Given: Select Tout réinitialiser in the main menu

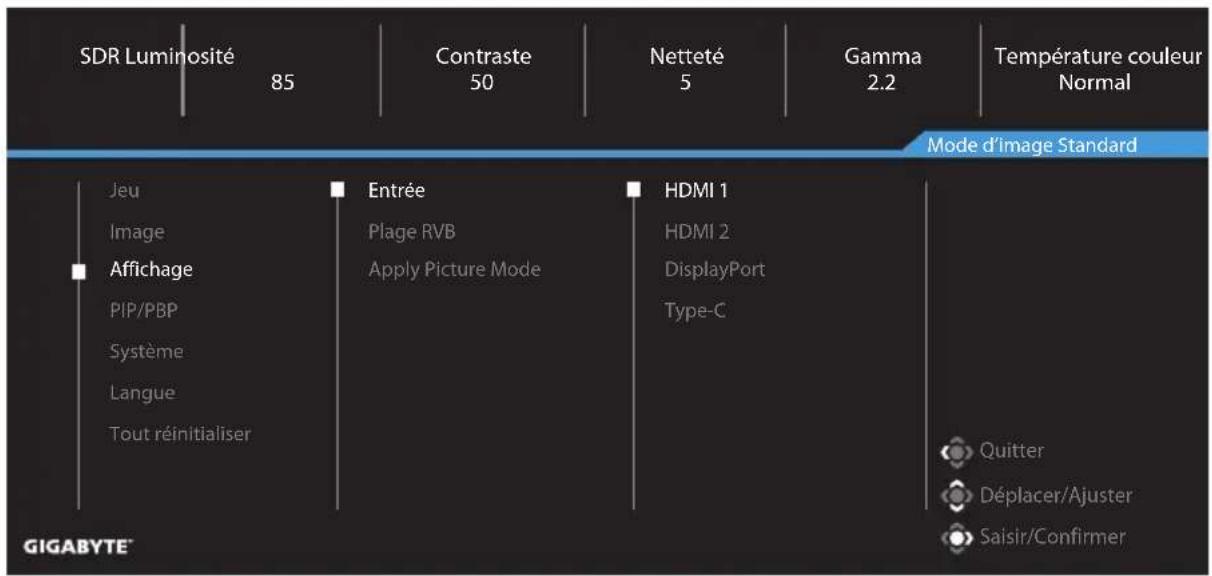Looking at the screenshot, I should click(x=180, y=434).
